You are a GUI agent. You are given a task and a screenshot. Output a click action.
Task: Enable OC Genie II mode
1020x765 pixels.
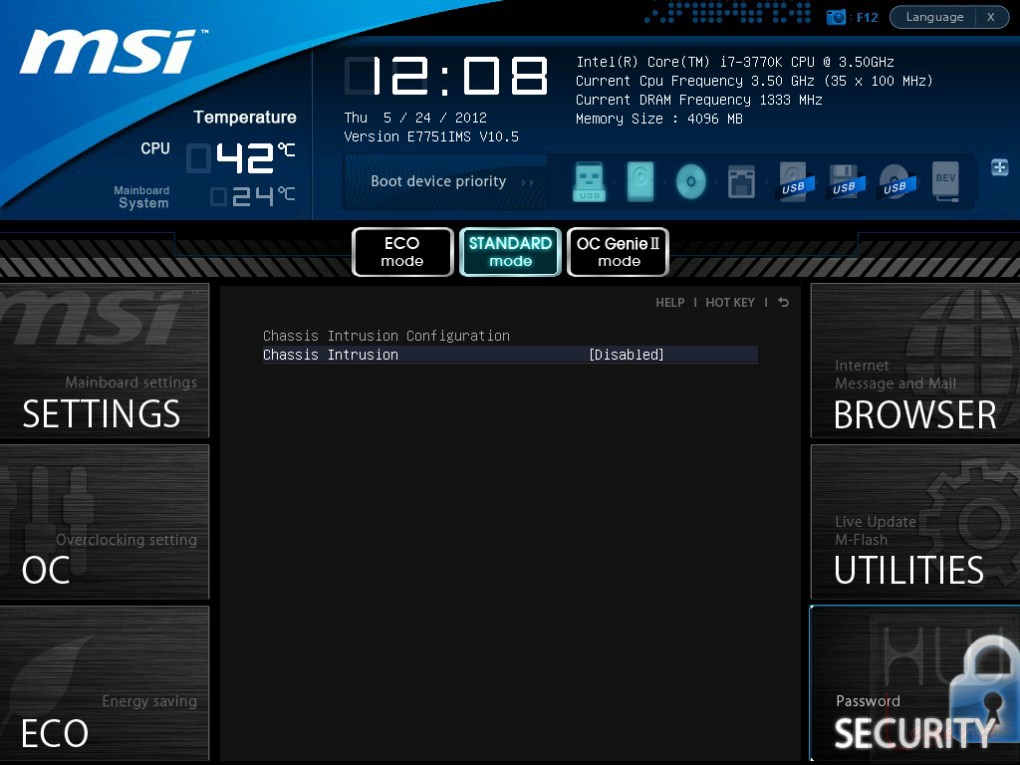(x=618, y=252)
